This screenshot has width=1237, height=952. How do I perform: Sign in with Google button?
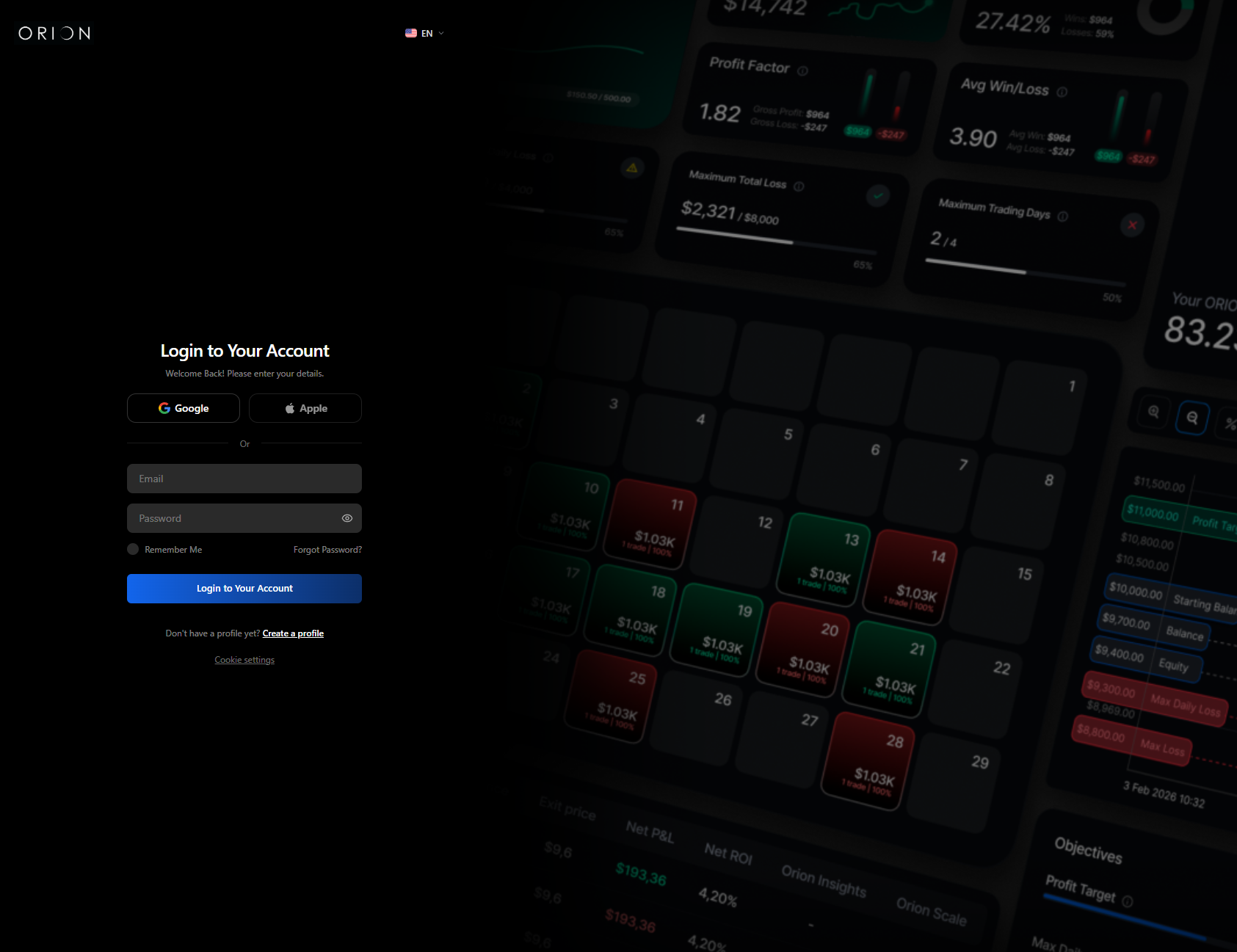coord(184,408)
